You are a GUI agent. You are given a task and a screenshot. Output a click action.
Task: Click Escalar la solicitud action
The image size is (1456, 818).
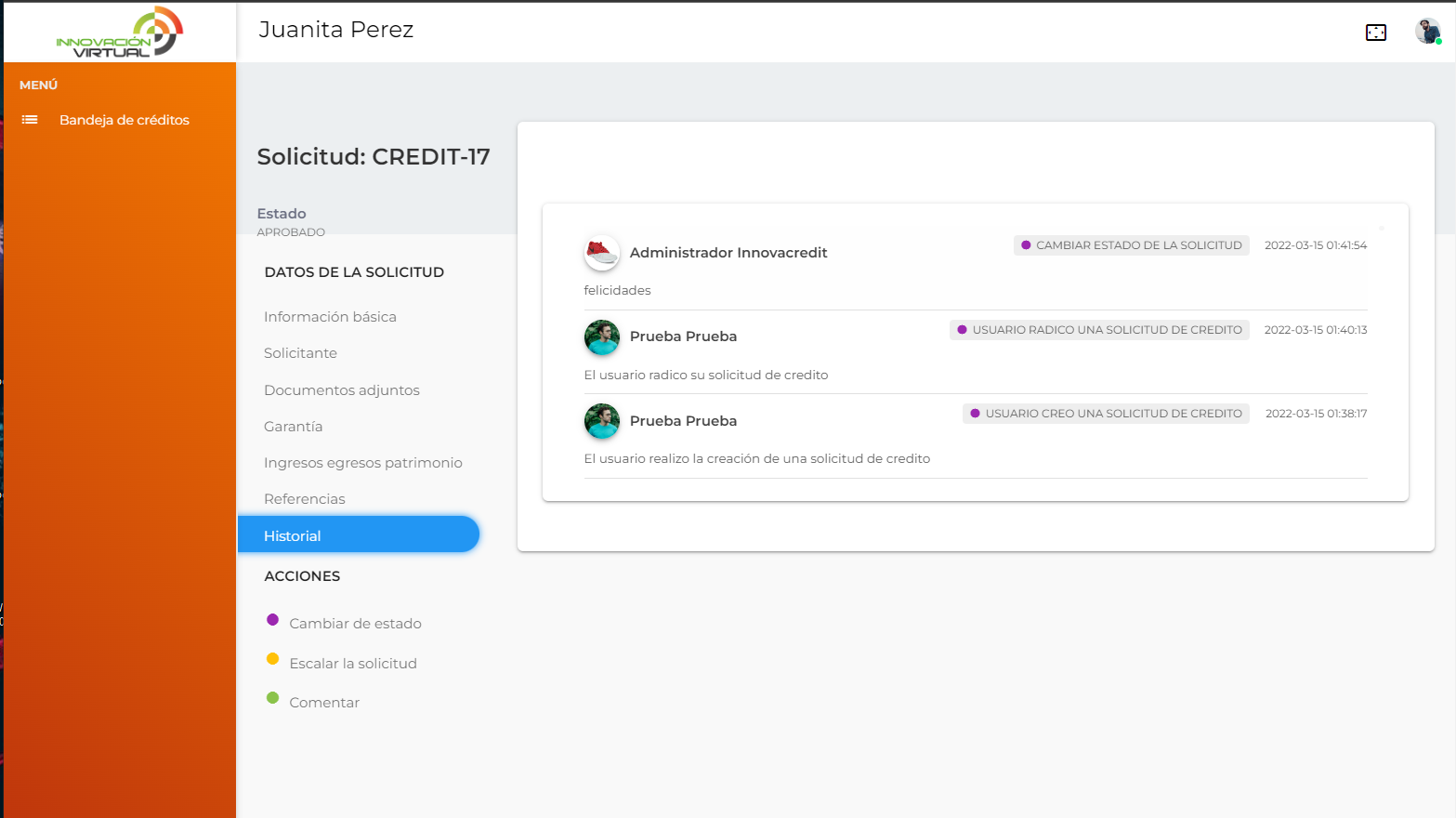pos(353,664)
